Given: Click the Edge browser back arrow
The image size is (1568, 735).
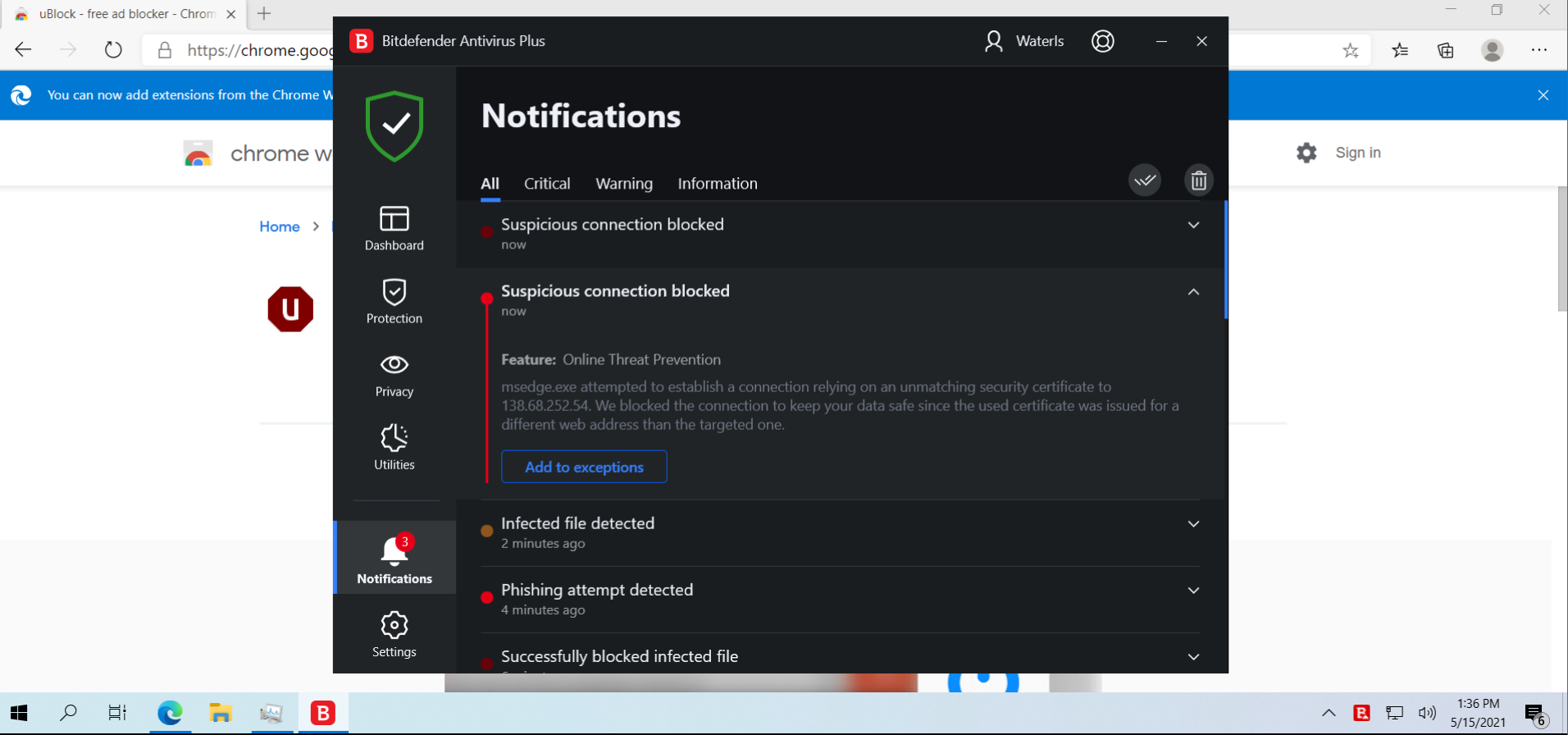Looking at the screenshot, I should click(x=23, y=50).
